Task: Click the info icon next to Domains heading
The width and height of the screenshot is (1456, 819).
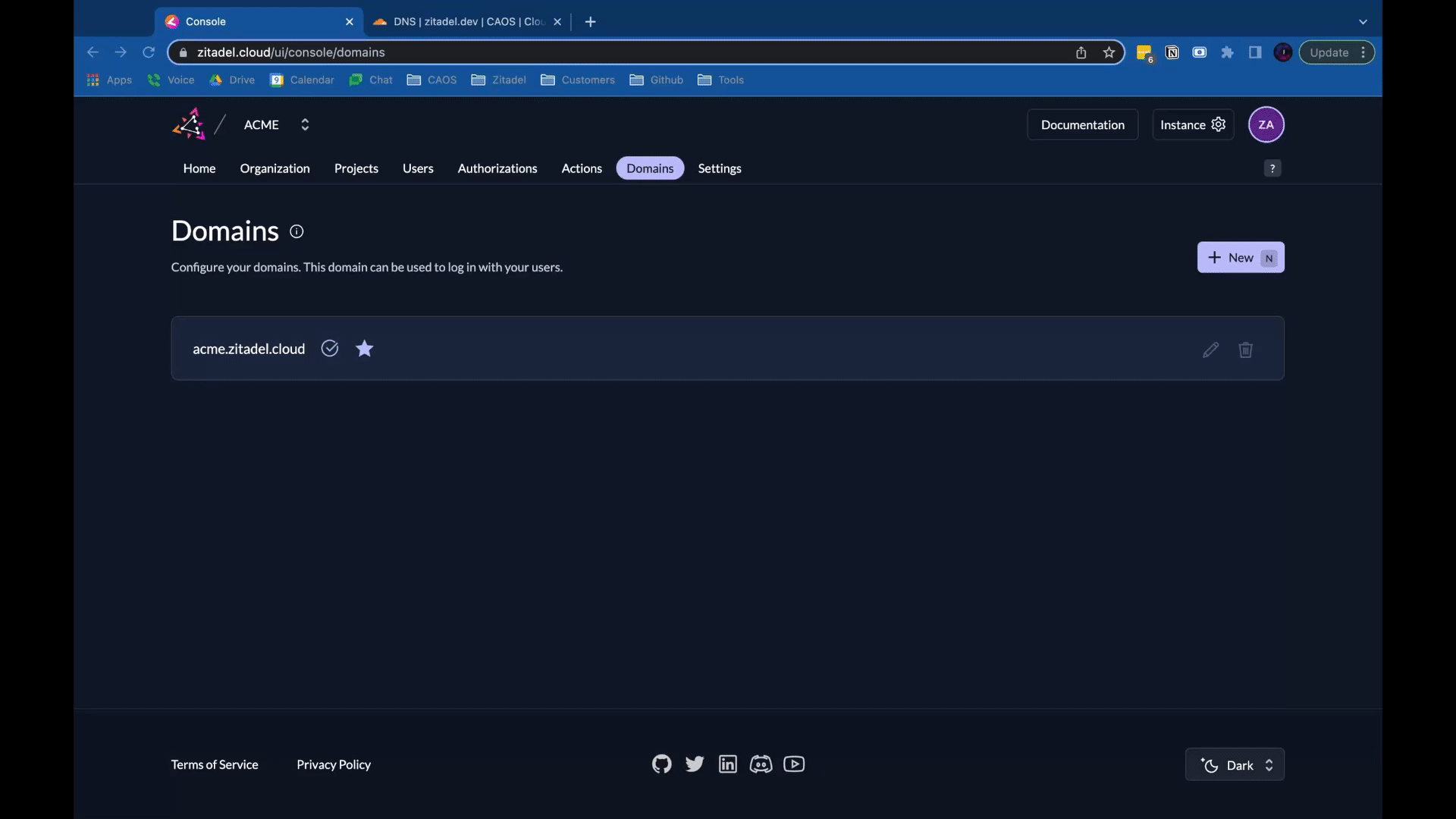Action: [296, 231]
